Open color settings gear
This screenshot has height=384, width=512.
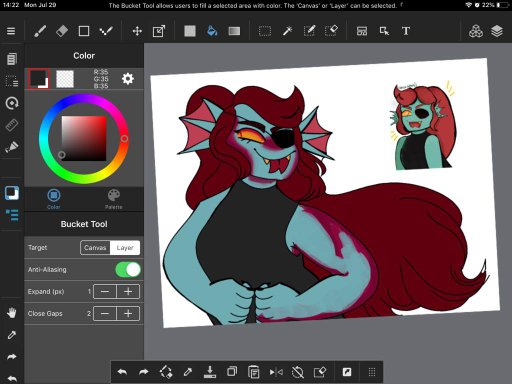point(128,79)
